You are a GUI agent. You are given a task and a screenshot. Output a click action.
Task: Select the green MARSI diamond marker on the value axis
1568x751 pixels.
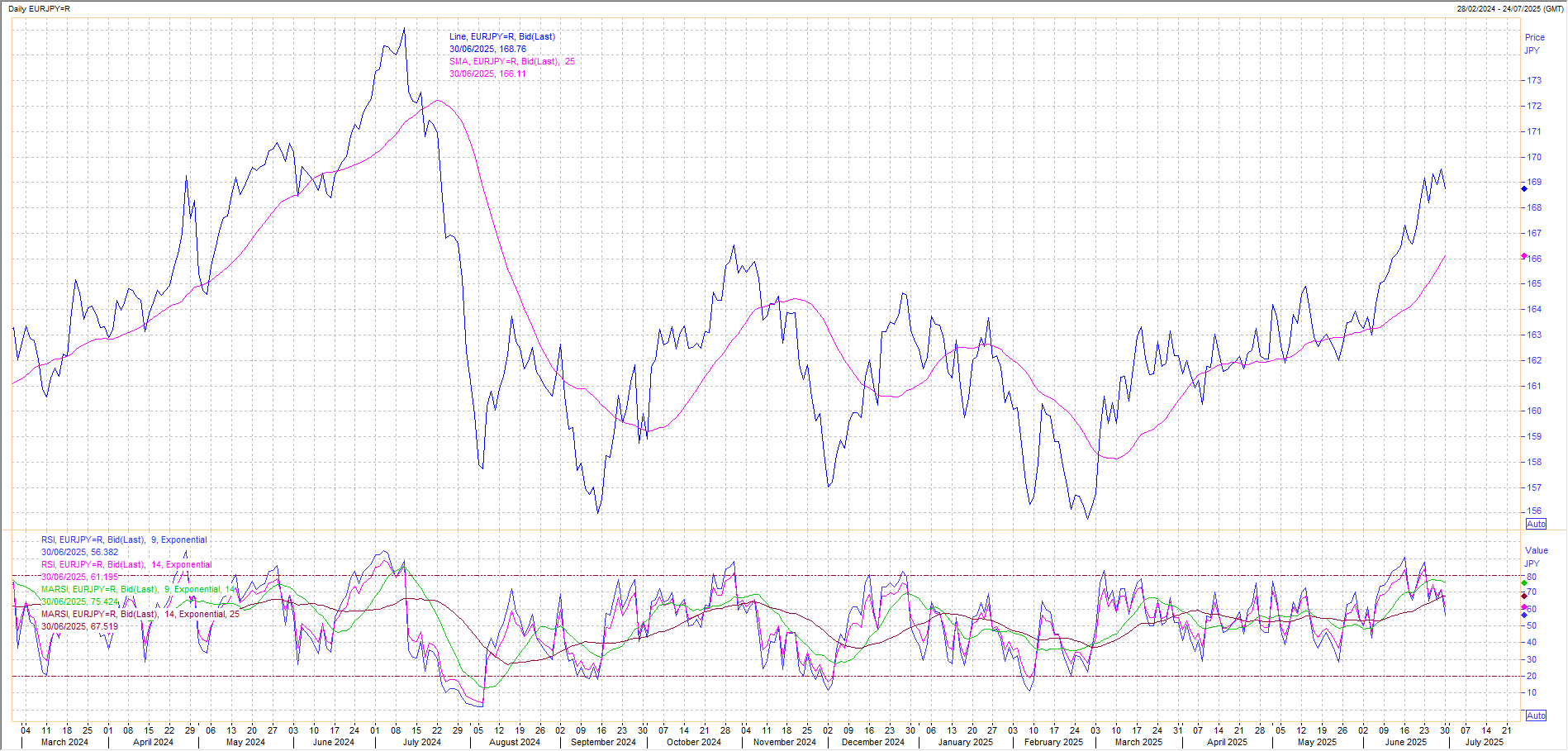point(1524,583)
